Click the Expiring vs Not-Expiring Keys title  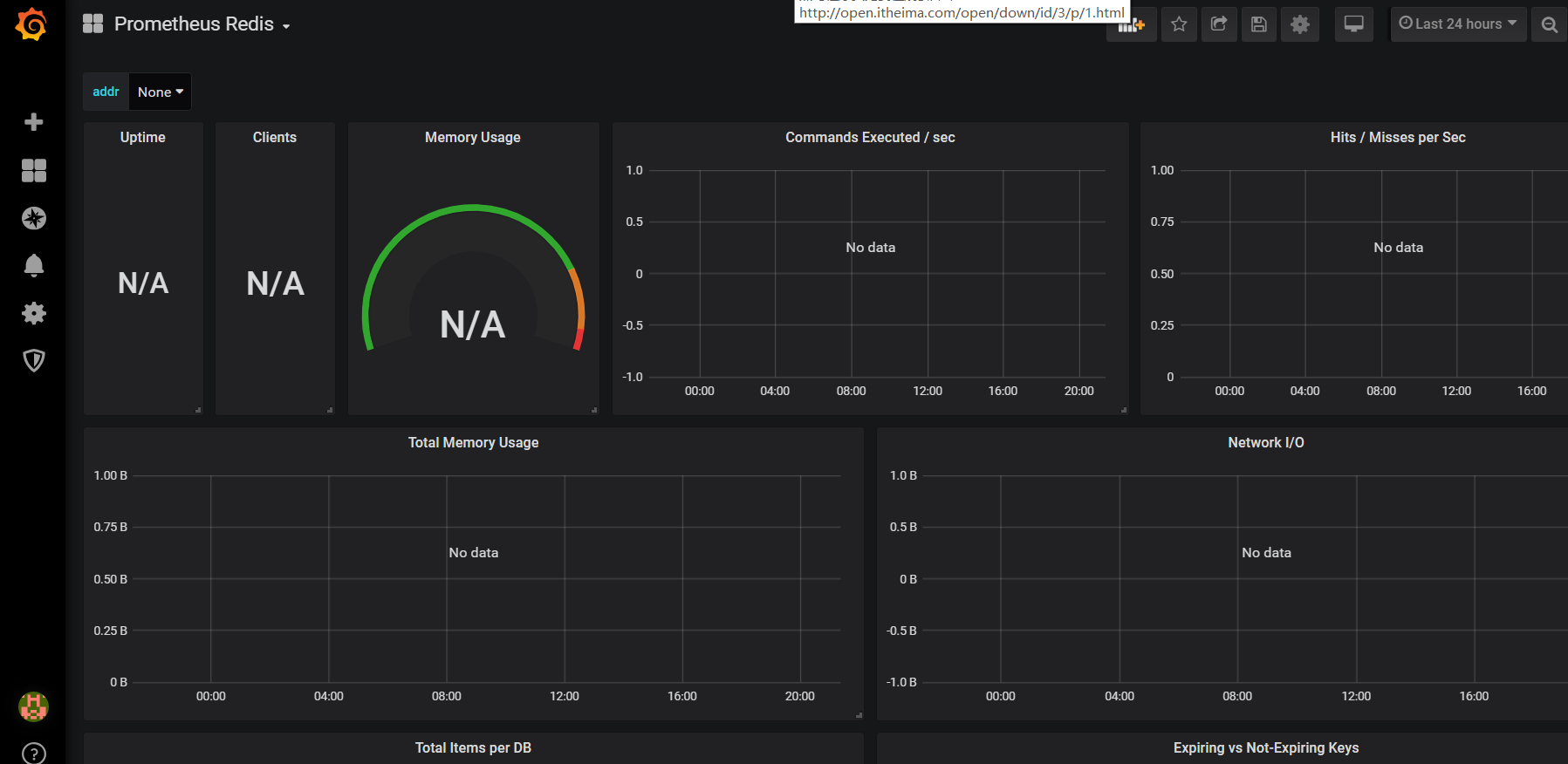[x=1266, y=747]
